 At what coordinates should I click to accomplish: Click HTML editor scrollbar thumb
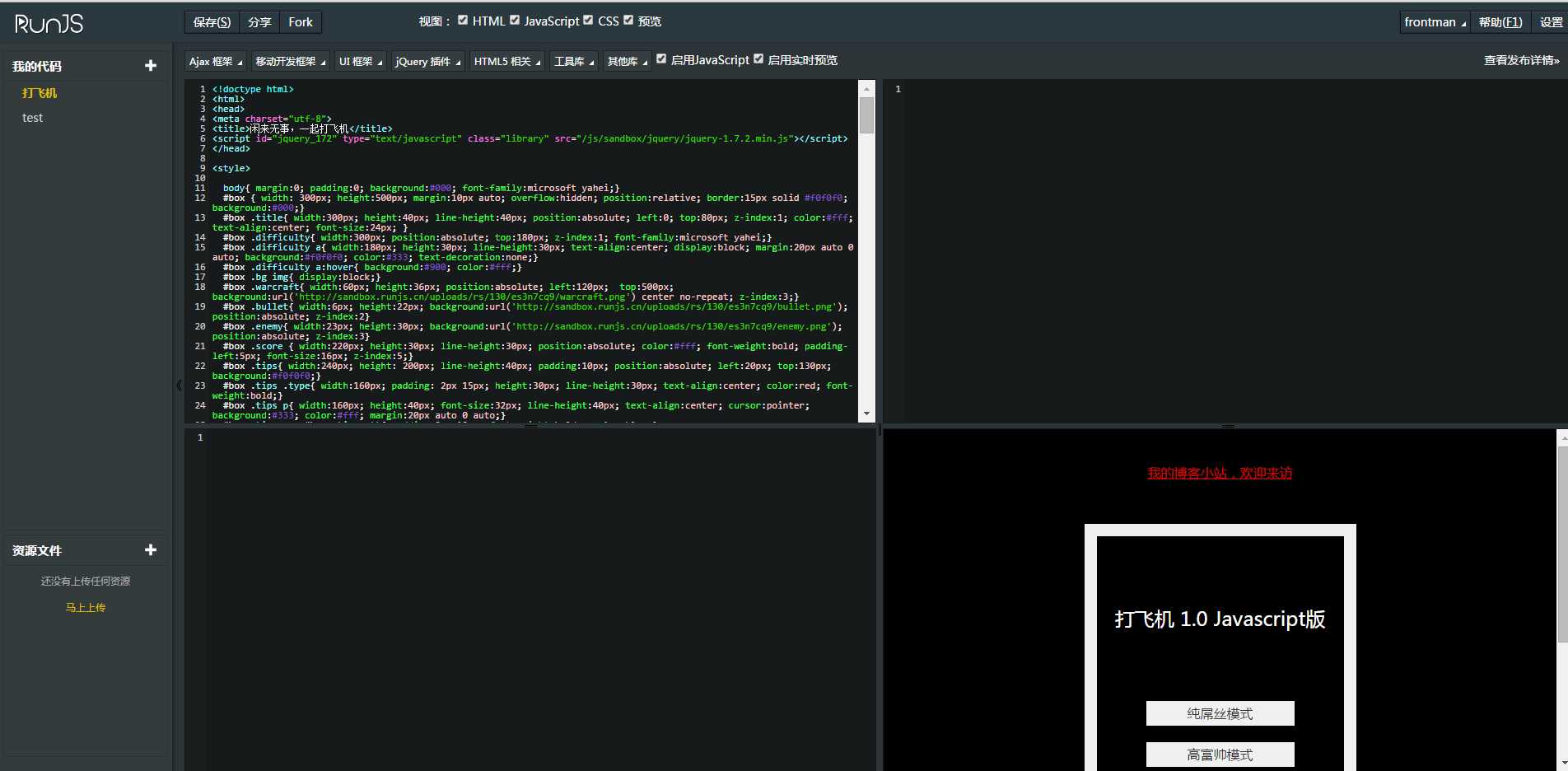[866, 115]
